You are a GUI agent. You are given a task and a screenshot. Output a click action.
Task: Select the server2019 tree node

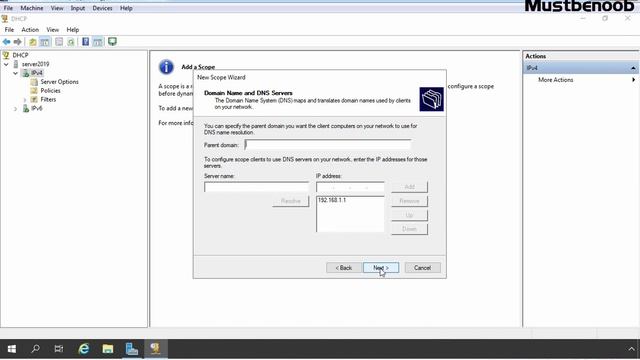tap(35, 64)
